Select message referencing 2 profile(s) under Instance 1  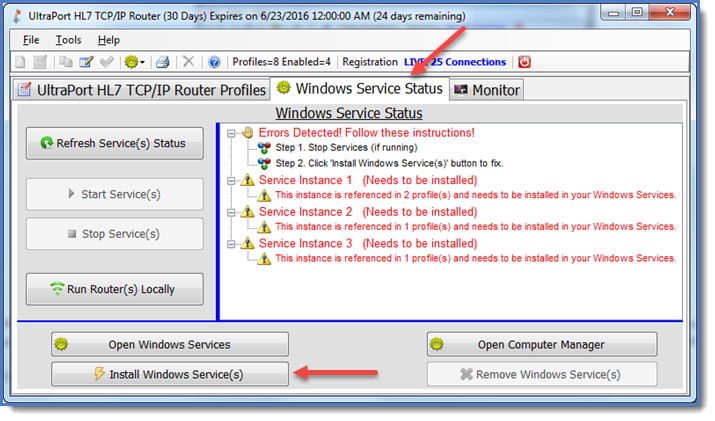pyautogui.click(x=476, y=195)
